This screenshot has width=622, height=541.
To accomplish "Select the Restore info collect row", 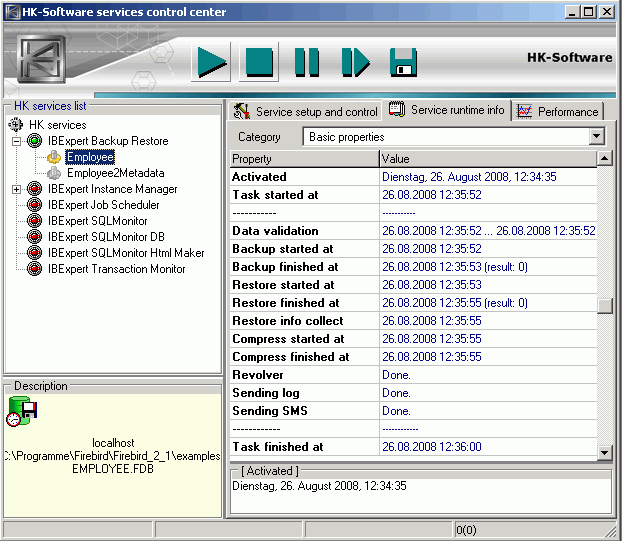I will pyautogui.click(x=413, y=321).
